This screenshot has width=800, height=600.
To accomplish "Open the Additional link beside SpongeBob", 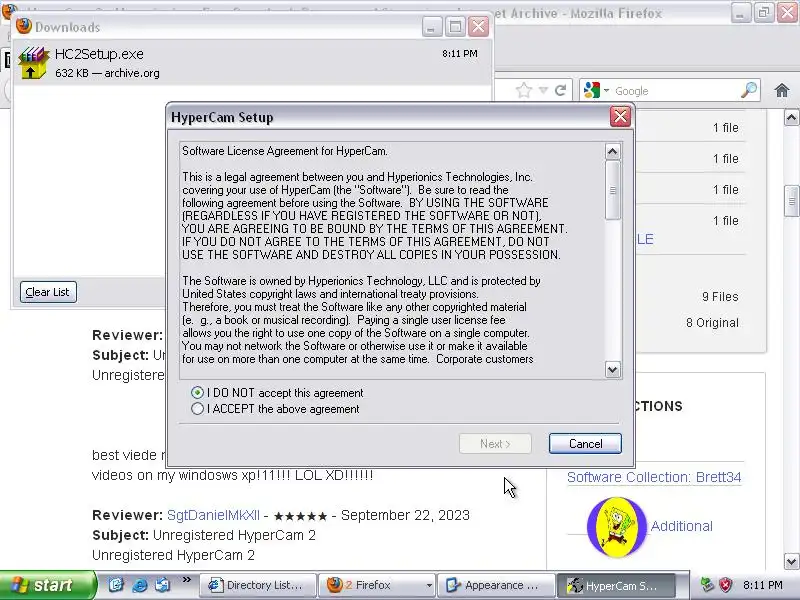I will pos(682,526).
